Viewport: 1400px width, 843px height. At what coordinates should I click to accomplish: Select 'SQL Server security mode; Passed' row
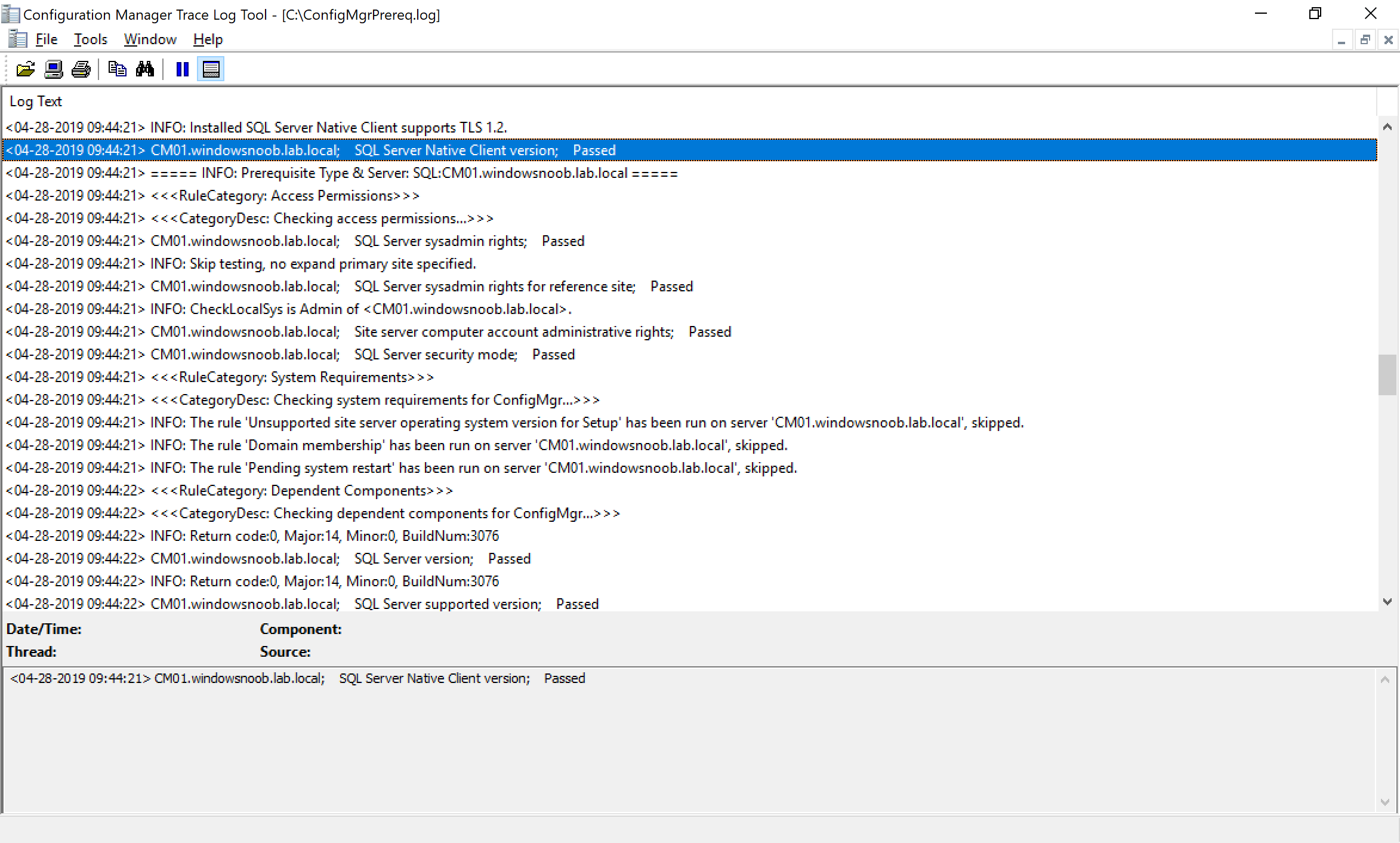(x=690, y=355)
